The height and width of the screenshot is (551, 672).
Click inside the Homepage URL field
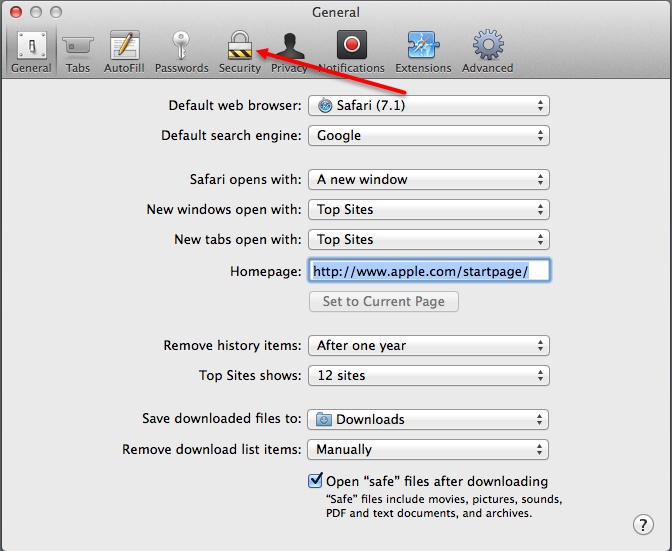429,271
